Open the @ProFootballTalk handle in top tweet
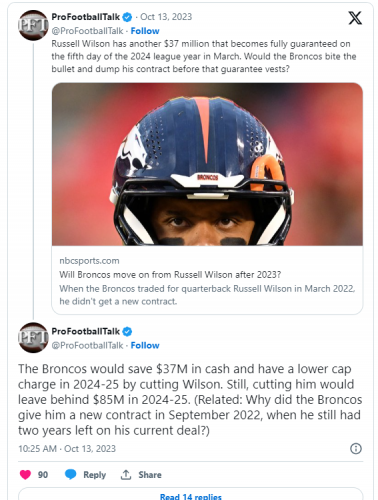 click(87, 31)
